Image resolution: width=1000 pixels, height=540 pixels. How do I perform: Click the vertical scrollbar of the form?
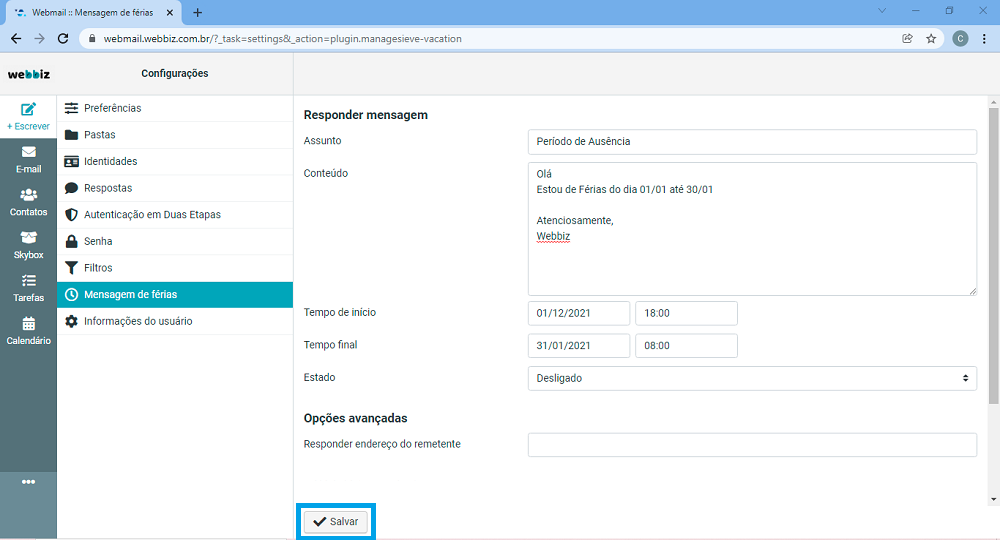click(993, 250)
